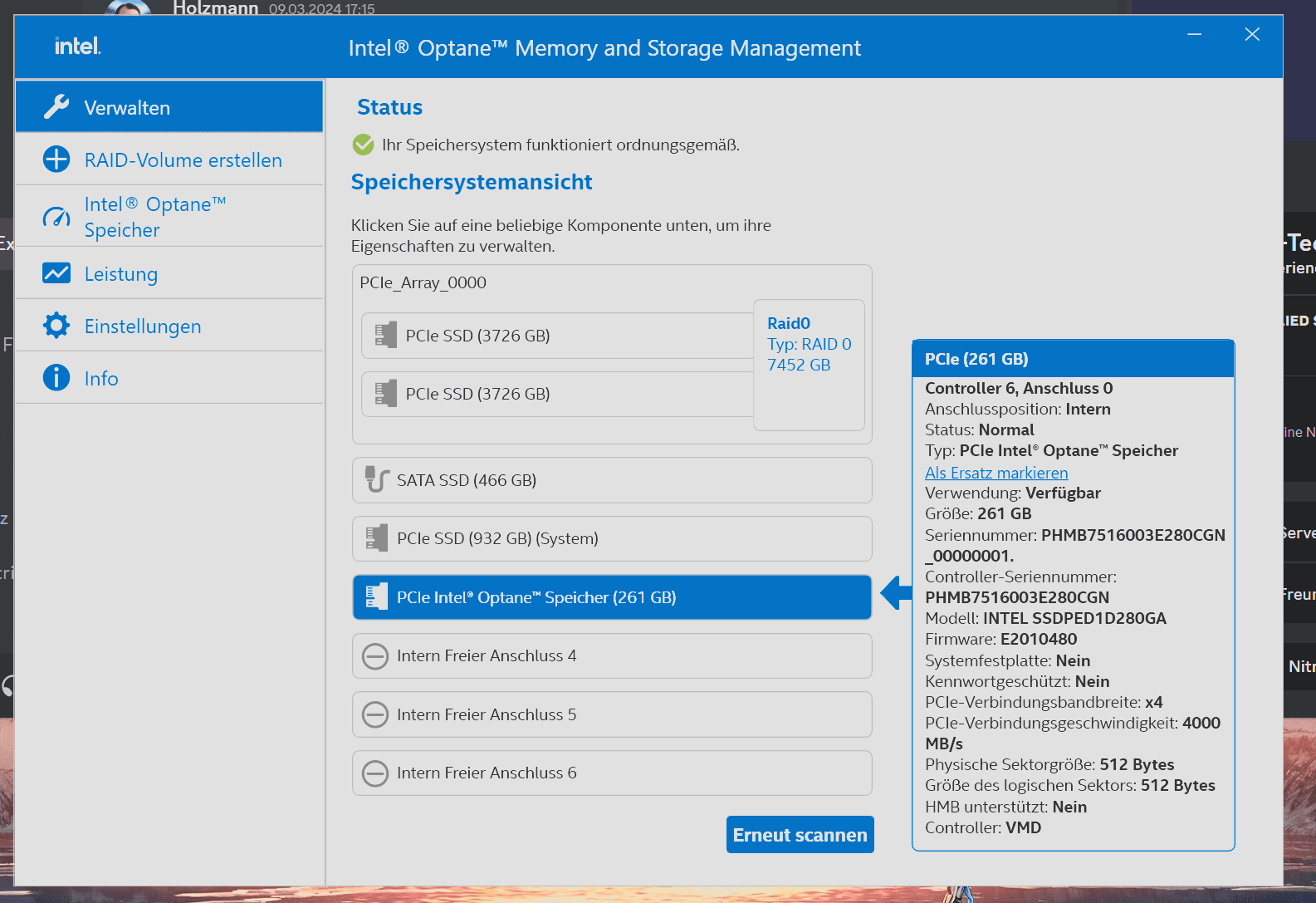This screenshot has height=903, width=1316.
Task: Click the Erneut scannen button
Action: pyautogui.click(x=800, y=834)
